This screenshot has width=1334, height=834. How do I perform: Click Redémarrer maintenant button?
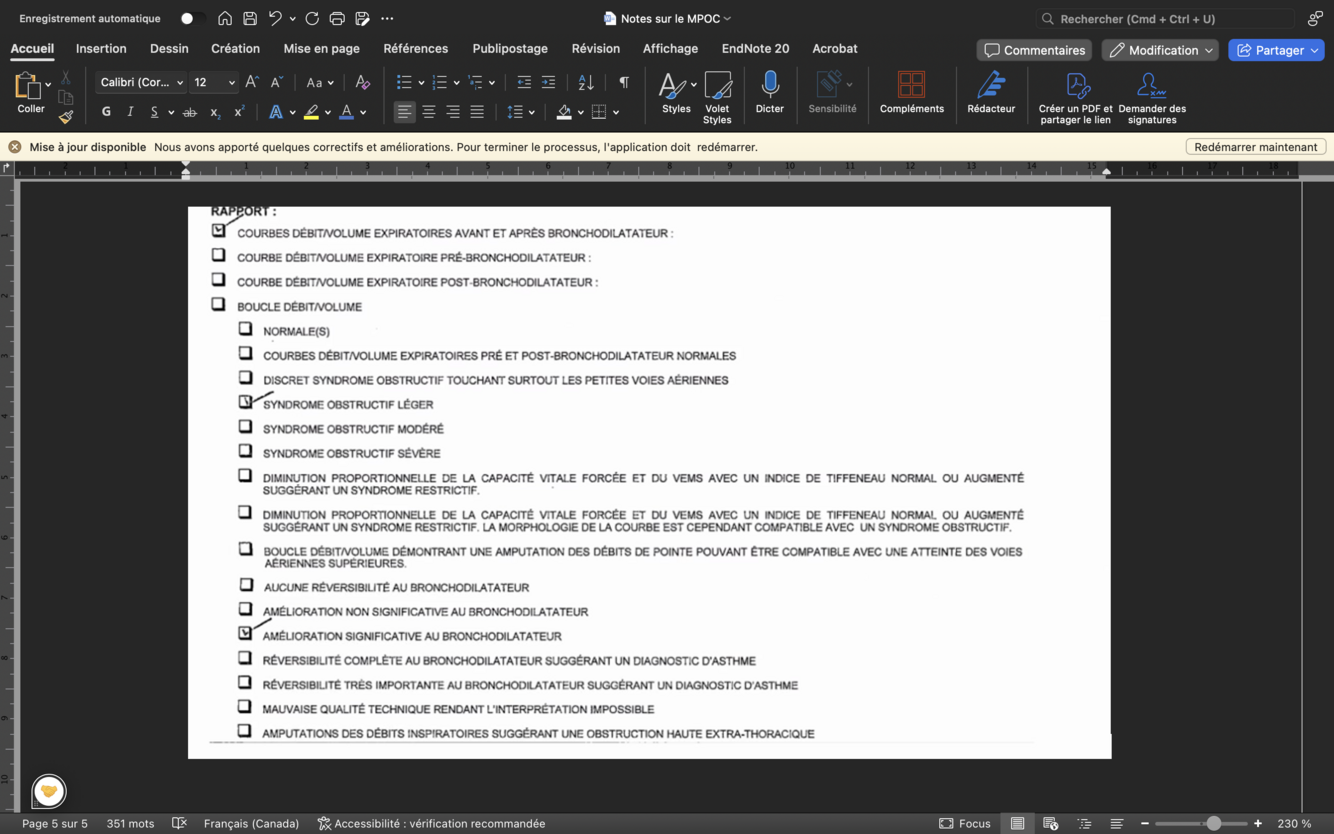pos(1256,147)
